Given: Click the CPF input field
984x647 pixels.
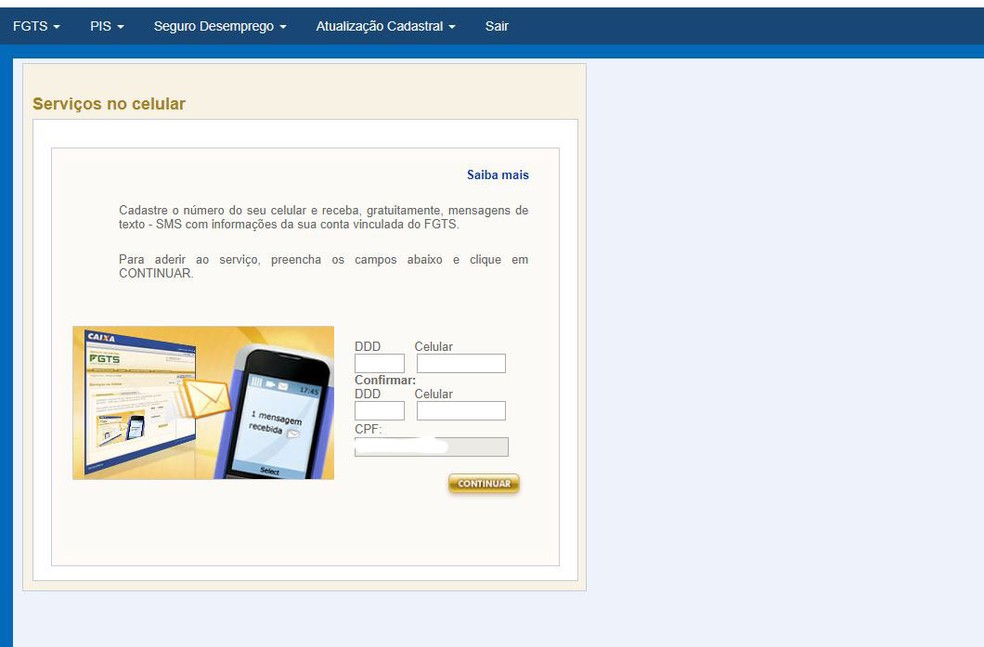Looking at the screenshot, I should pyautogui.click(x=431, y=447).
